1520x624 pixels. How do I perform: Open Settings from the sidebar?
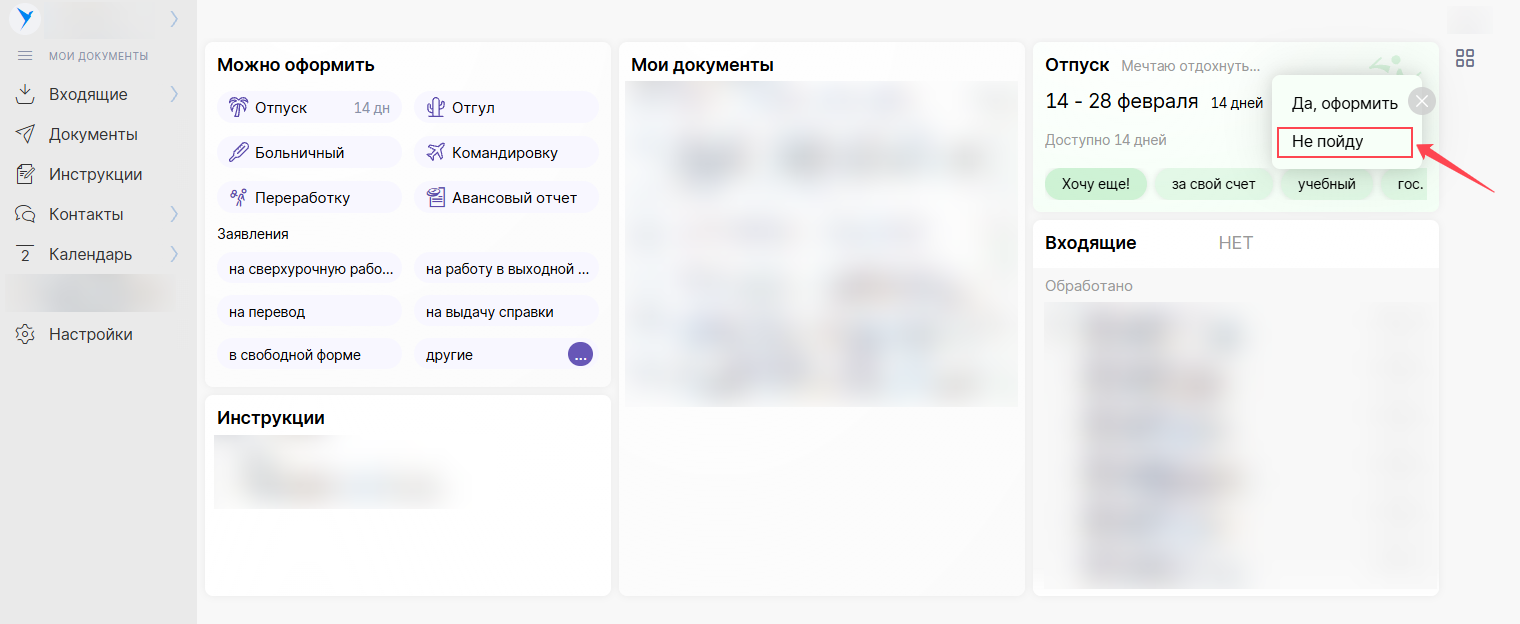(90, 334)
